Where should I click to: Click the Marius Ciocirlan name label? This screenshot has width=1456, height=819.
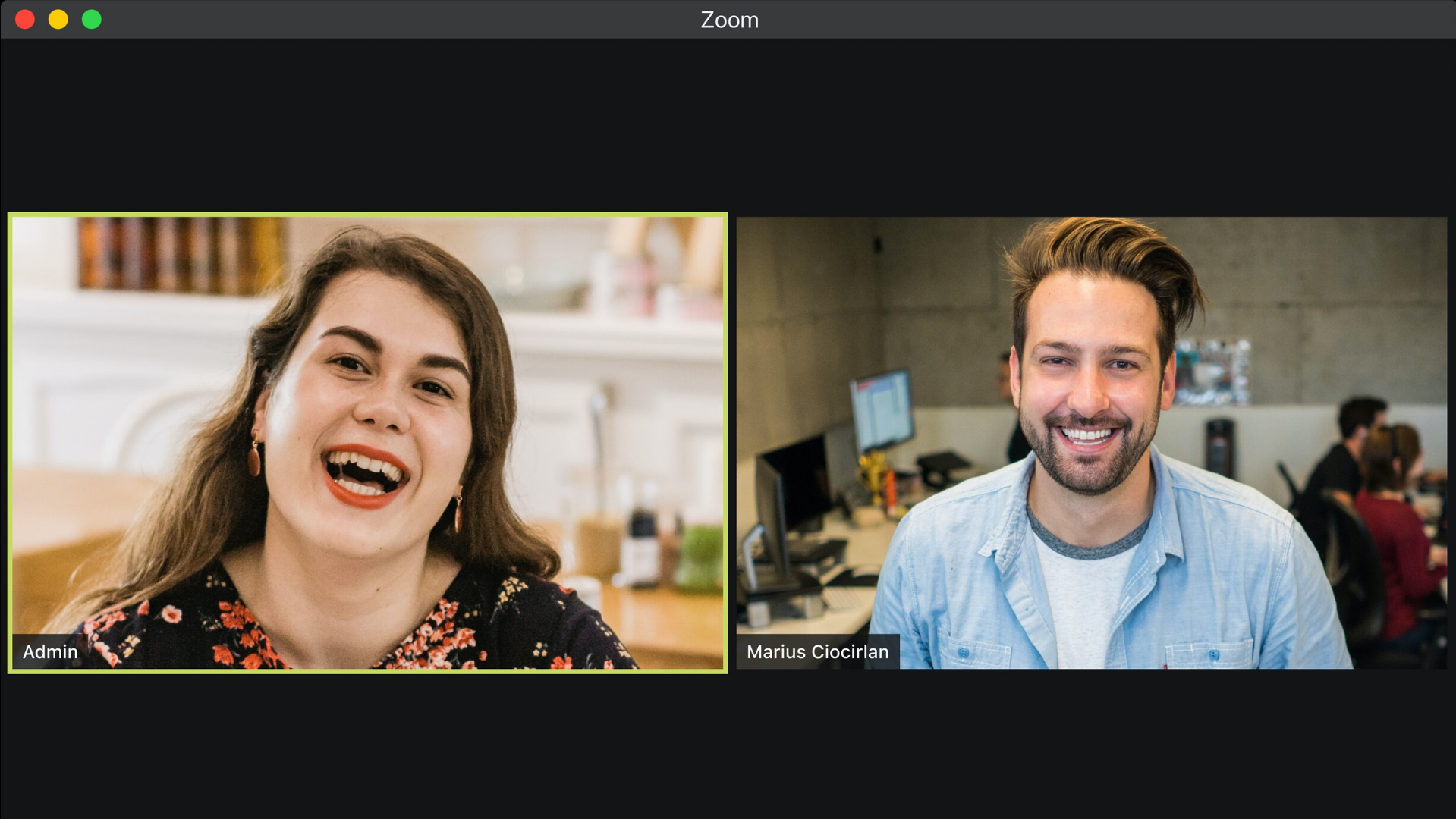tap(817, 651)
